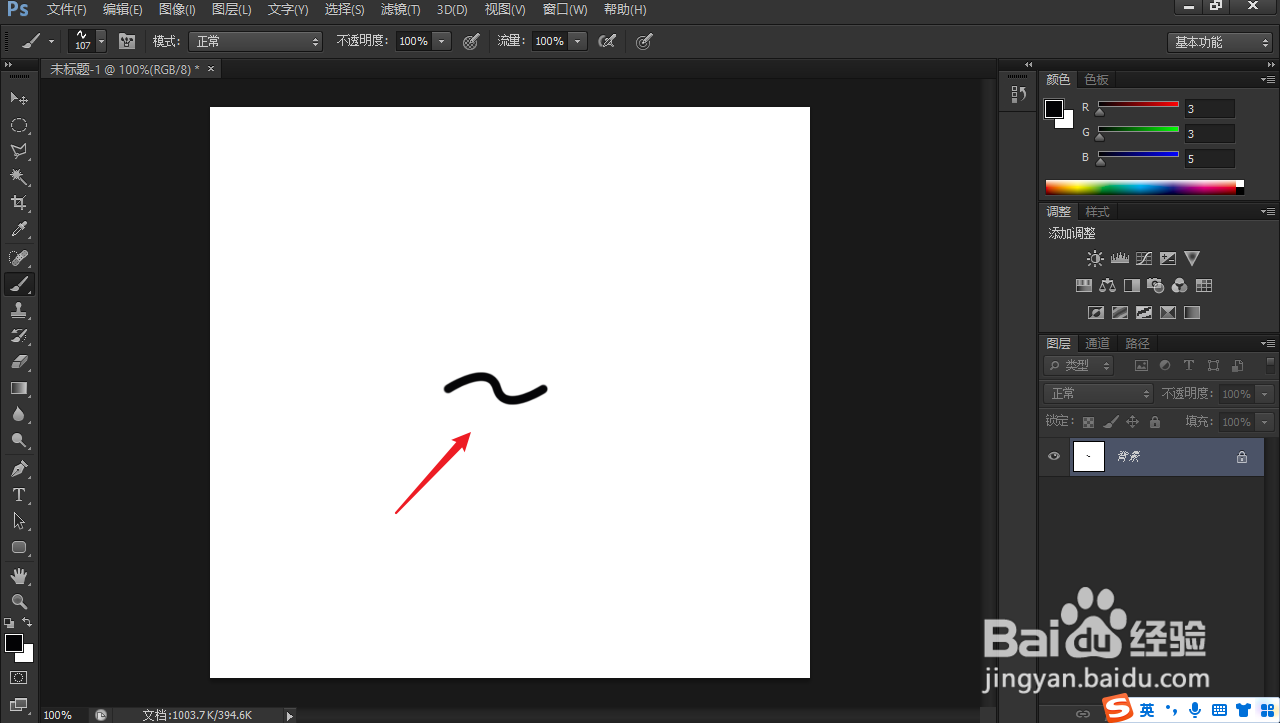Select the Blur tool
The width and height of the screenshot is (1280, 723).
coord(18,414)
